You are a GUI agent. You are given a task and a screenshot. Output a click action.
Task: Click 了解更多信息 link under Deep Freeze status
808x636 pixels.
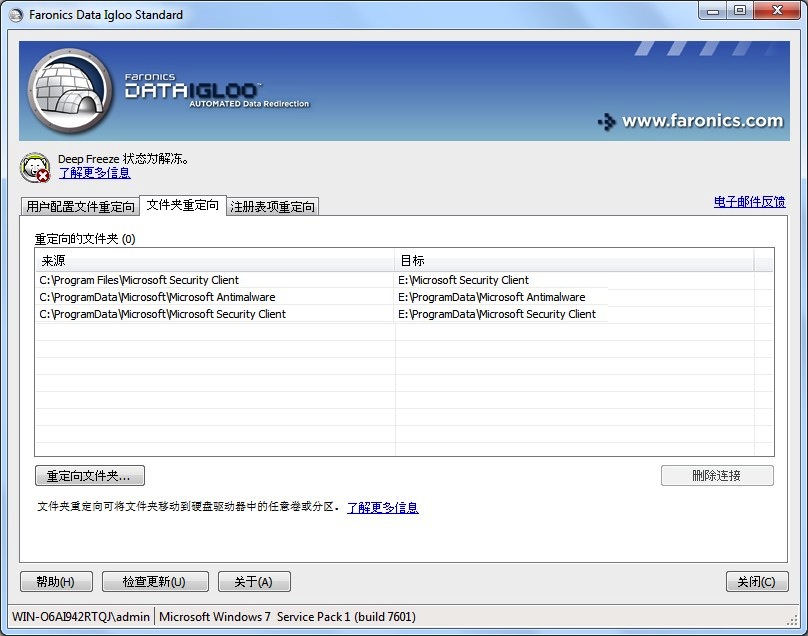pyautogui.click(x=94, y=173)
